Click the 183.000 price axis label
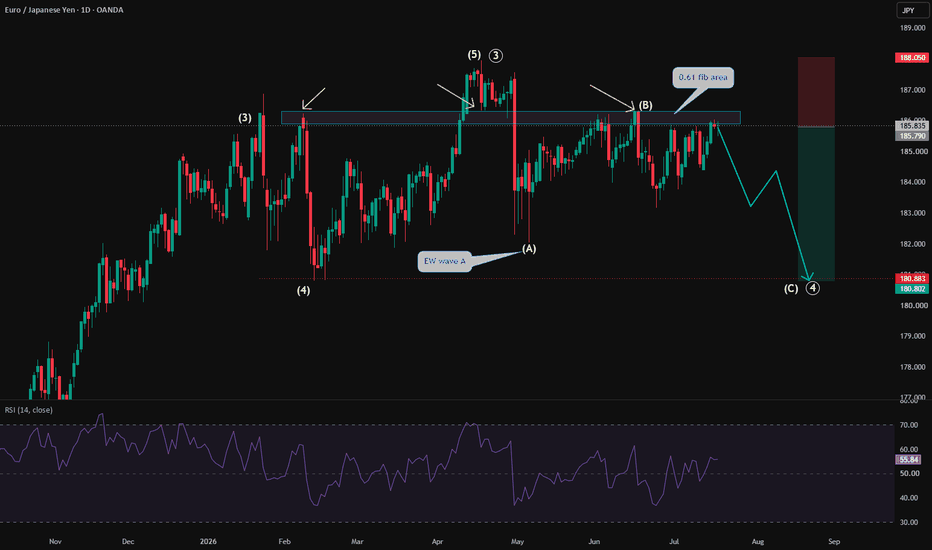This screenshot has height=550, width=932. coord(913,213)
